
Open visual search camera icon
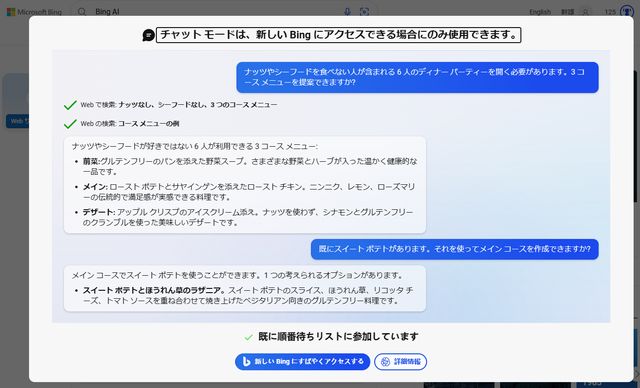(x=364, y=12)
